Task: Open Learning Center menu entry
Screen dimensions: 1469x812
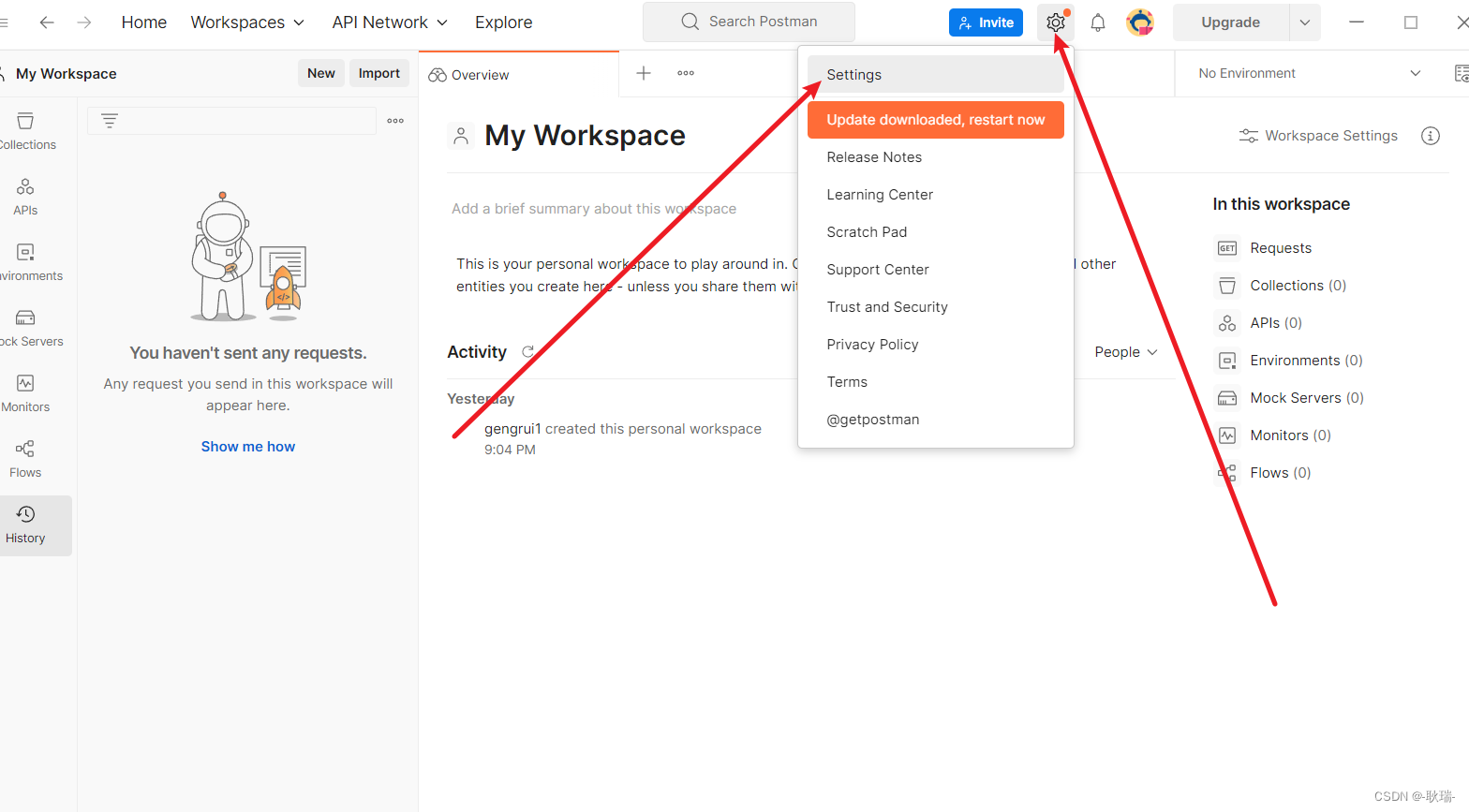Action: (x=935, y=195)
